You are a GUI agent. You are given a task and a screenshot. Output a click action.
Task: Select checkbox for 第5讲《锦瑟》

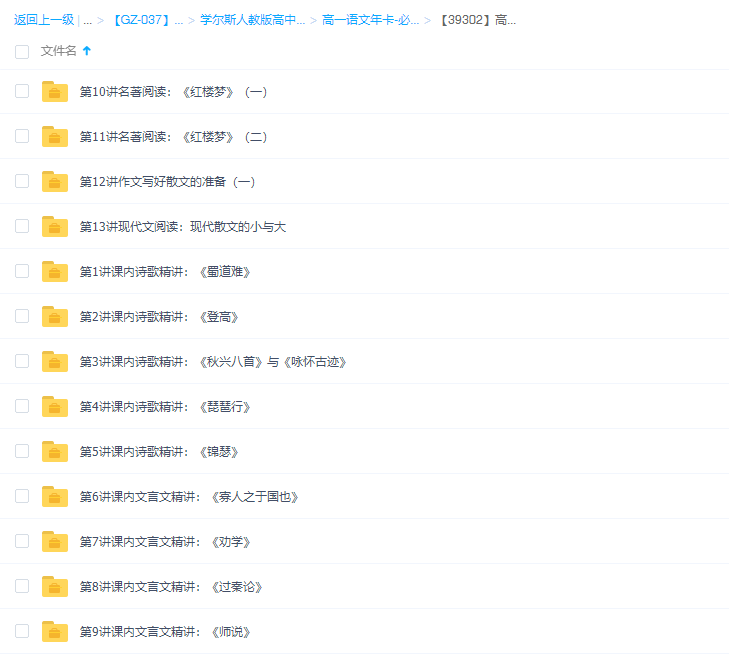click(22, 451)
